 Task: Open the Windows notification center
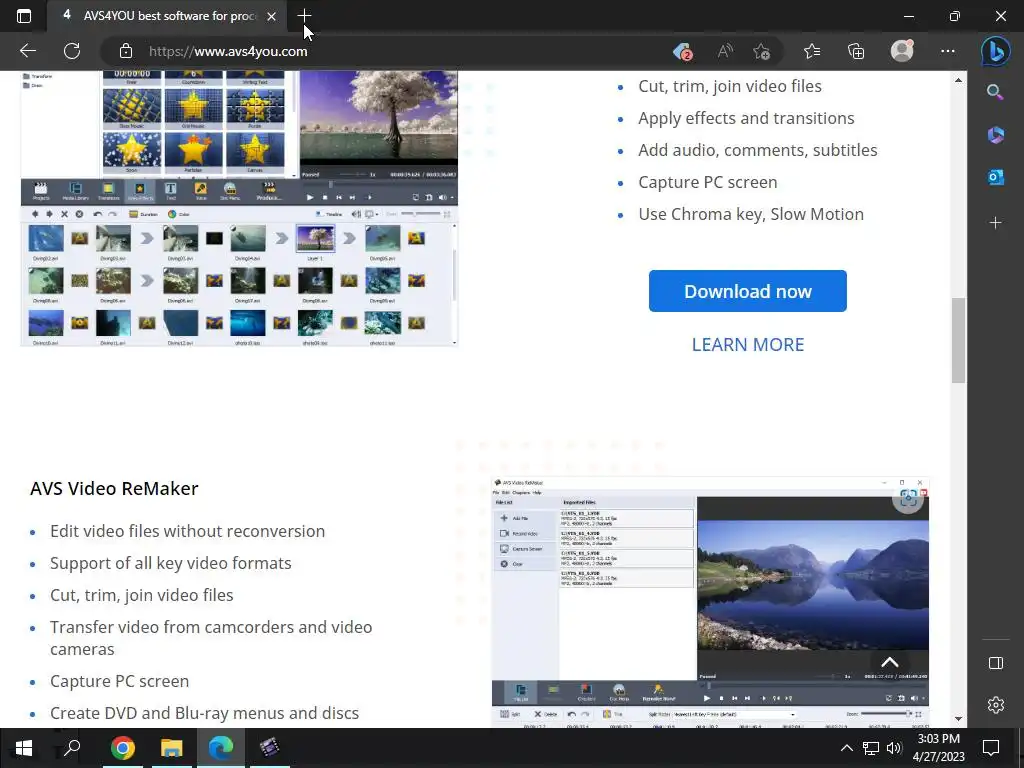pyautogui.click(x=991, y=748)
